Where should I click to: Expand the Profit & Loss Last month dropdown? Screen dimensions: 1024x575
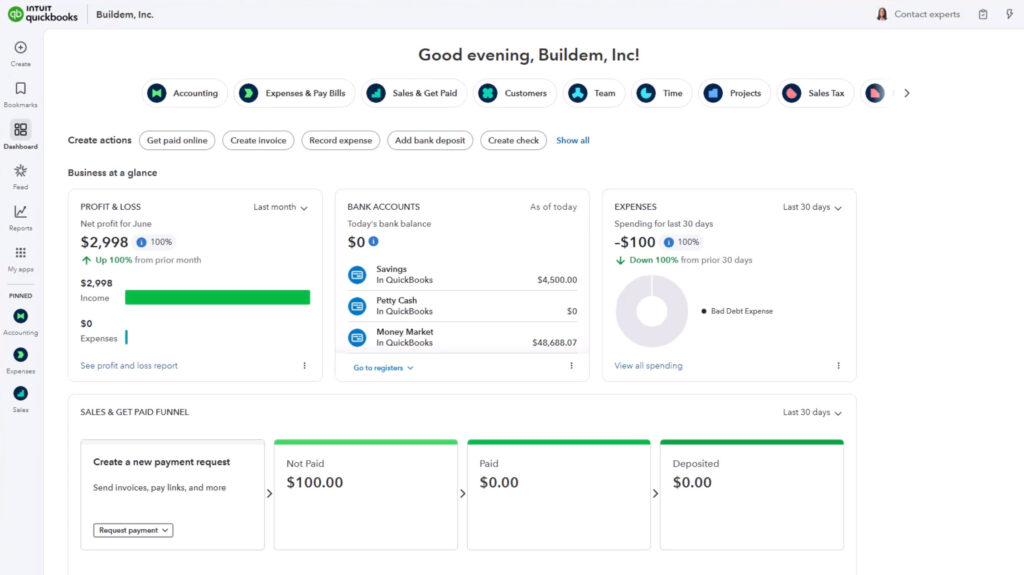[x=280, y=207]
